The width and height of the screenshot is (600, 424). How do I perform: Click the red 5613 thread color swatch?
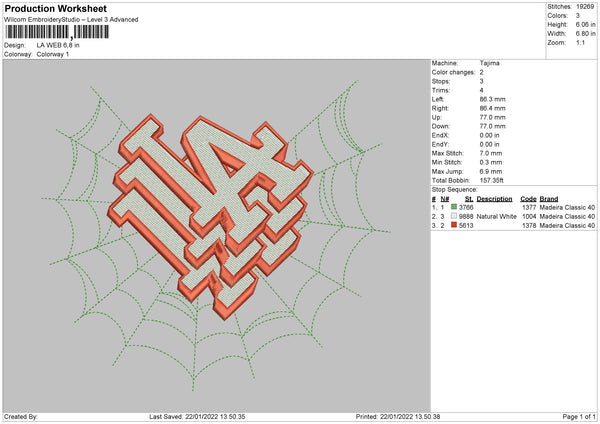click(454, 225)
